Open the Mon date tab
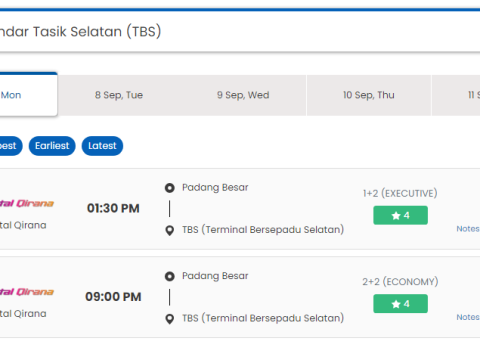This screenshot has width=480, height=360. pyautogui.click(x=29, y=95)
